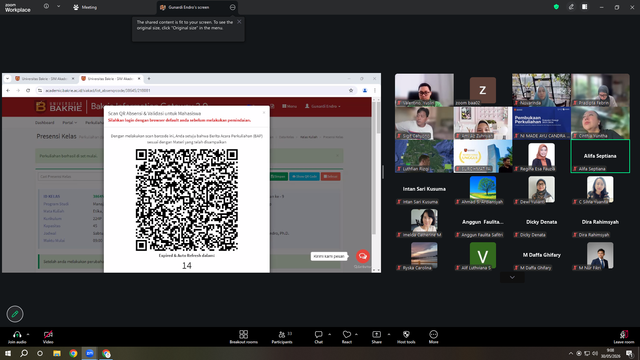Expand Portal dropdown in site navigation
Viewport: 640px width, 360px height.
pyautogui.click(x=69, y=122)
